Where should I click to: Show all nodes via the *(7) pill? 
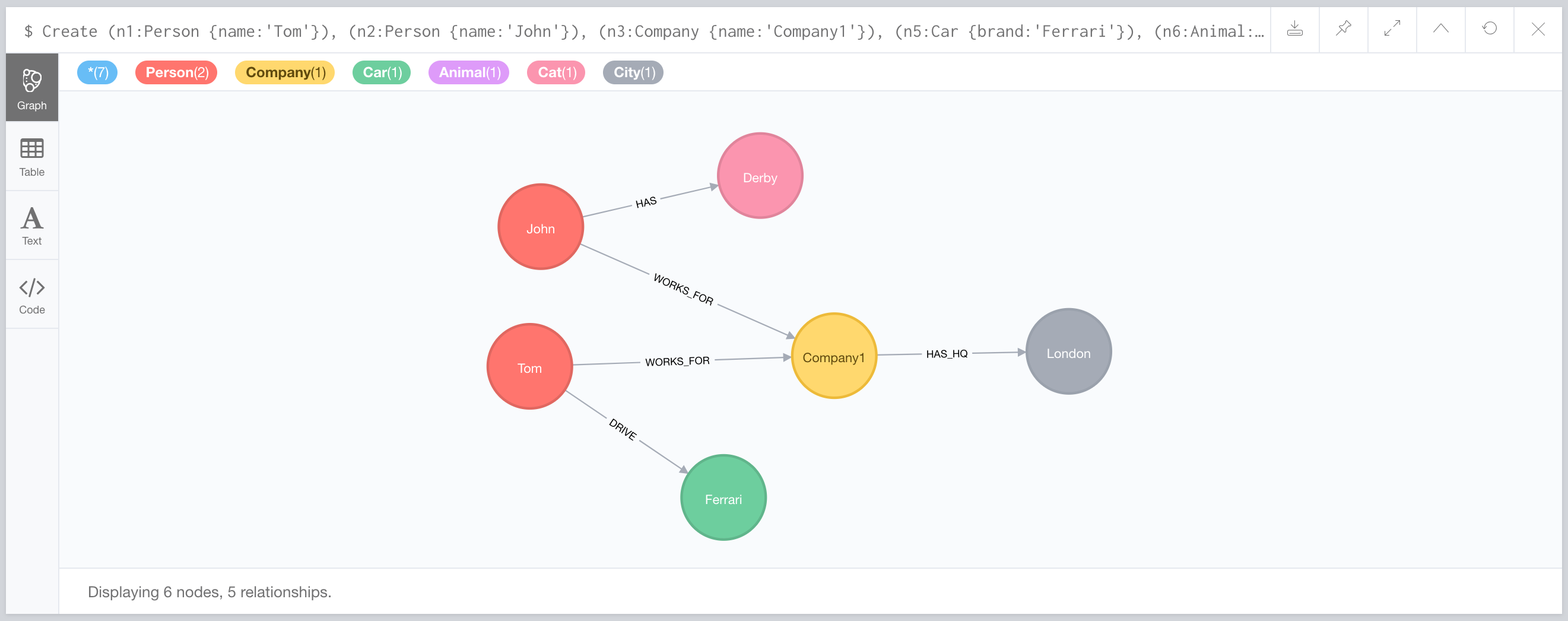click(x=97, y=72)
